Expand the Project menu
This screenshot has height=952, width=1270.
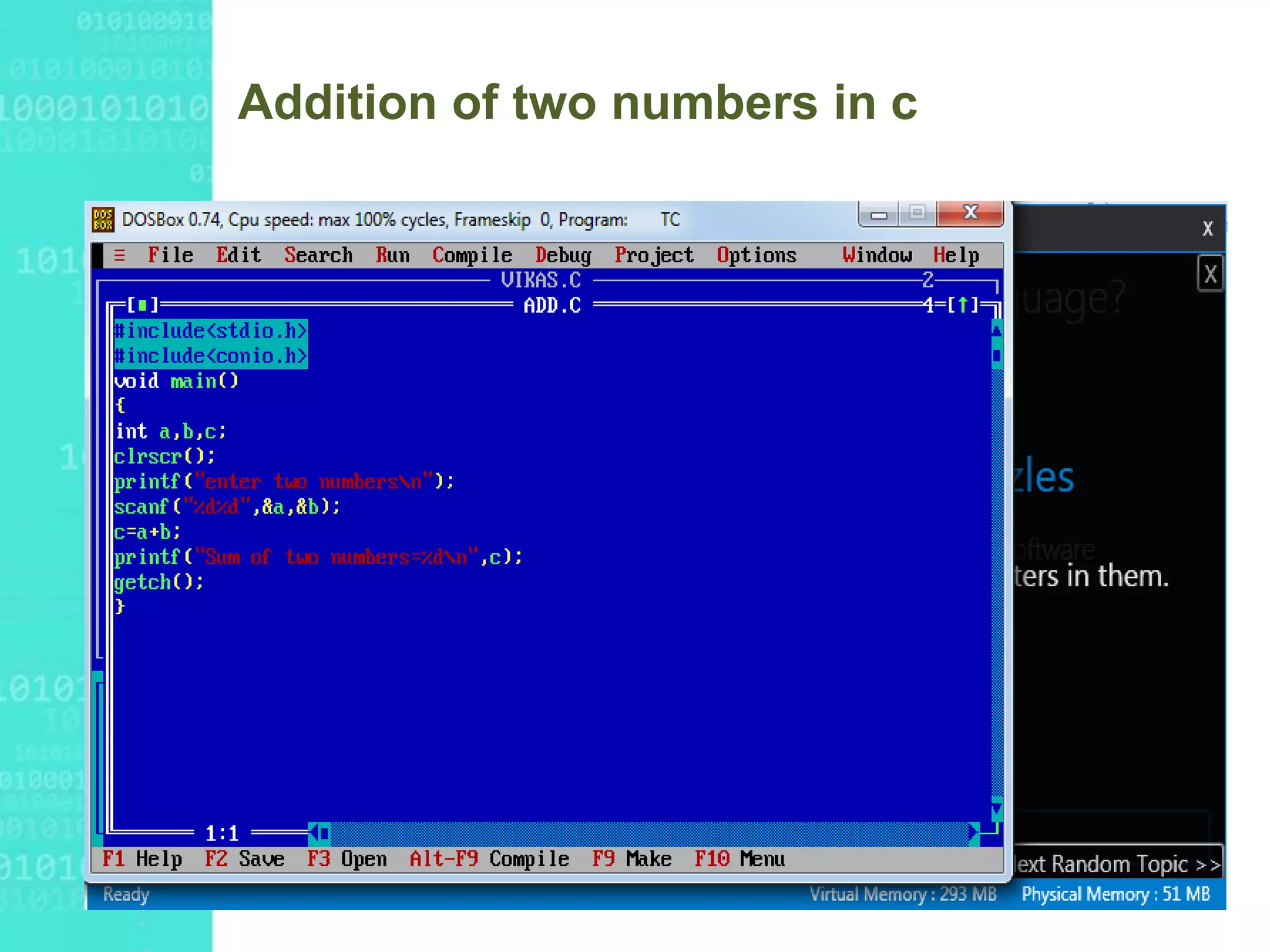(654, 255)
